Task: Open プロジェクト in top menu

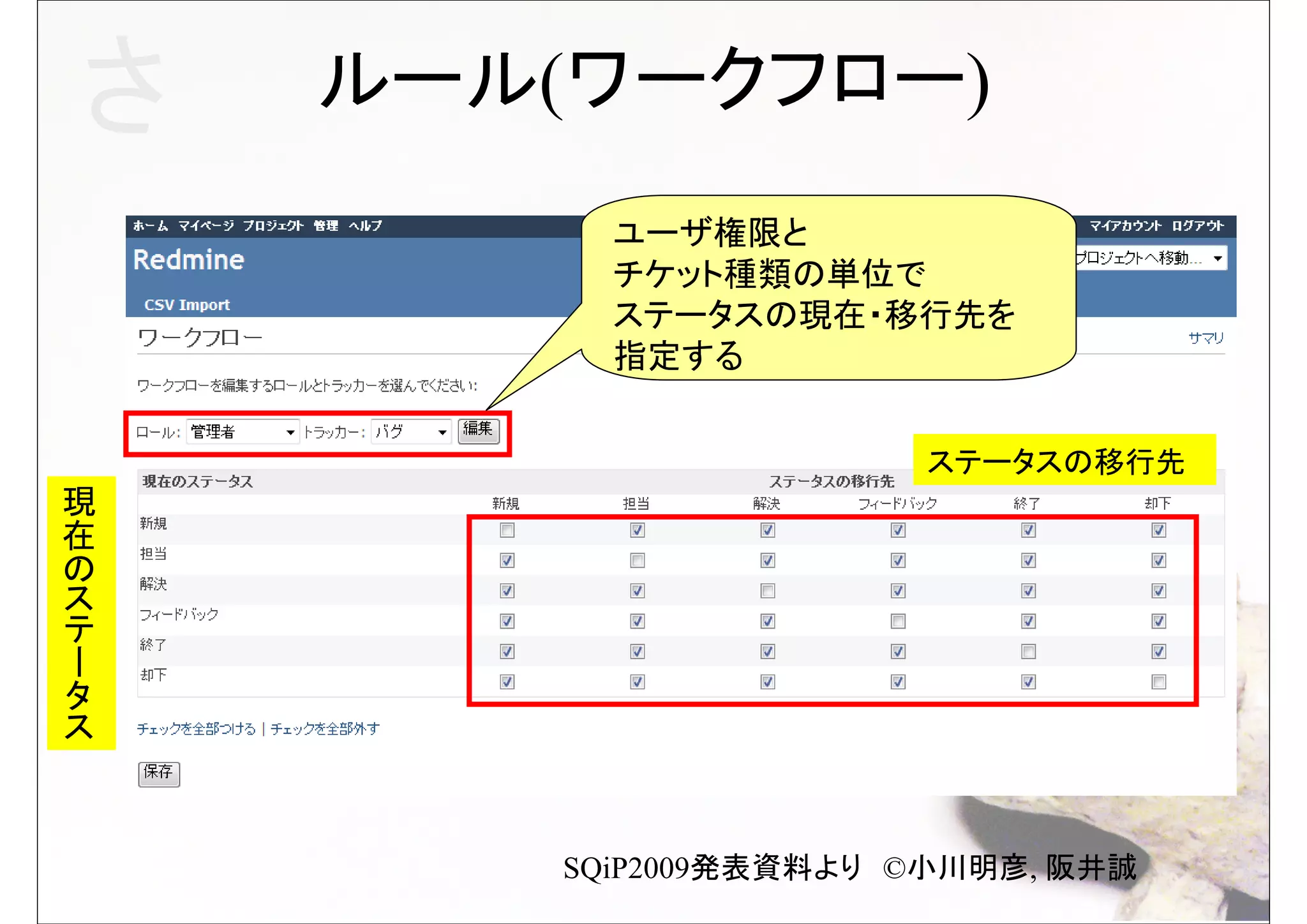Action: coord(273,226)
